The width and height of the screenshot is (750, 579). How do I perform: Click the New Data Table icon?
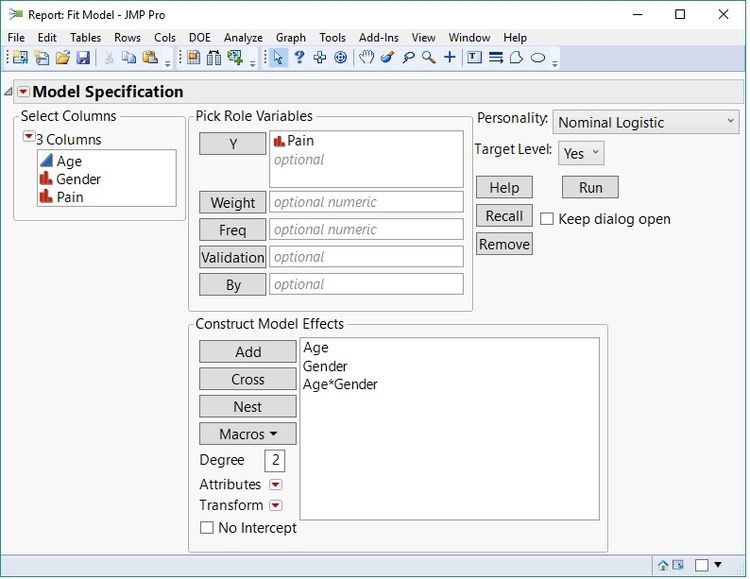click(20, 58)
